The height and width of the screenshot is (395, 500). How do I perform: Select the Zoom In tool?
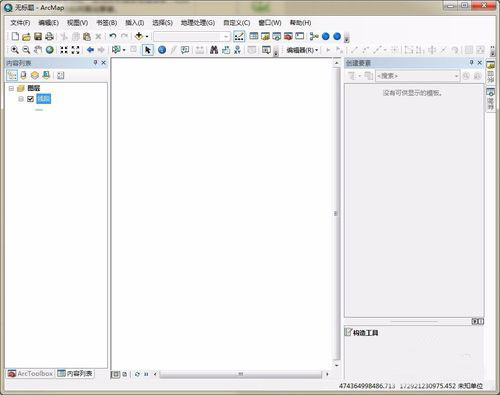point(15,50)
